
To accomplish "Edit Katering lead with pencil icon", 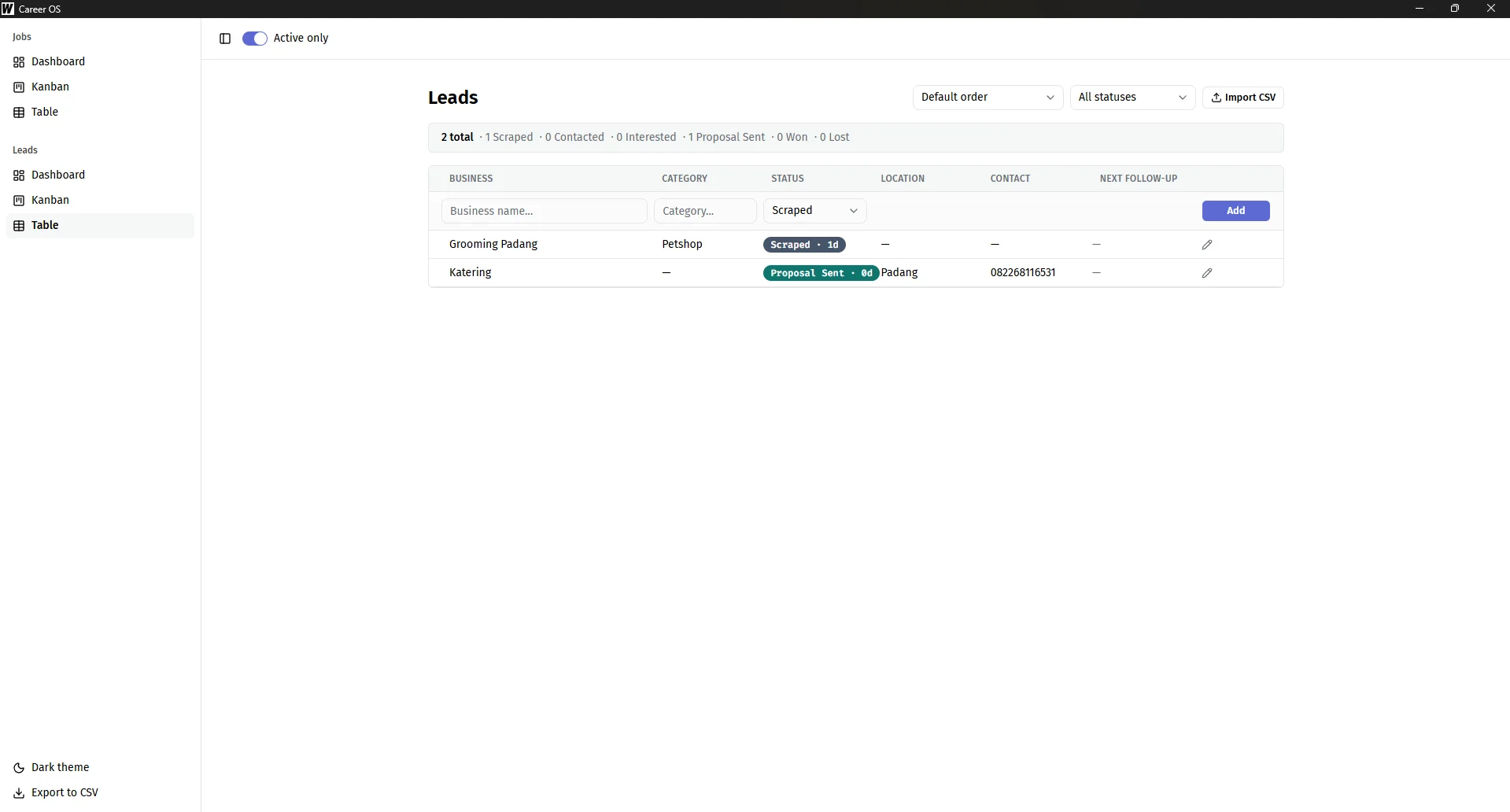I will click(x=1207, y=273).
